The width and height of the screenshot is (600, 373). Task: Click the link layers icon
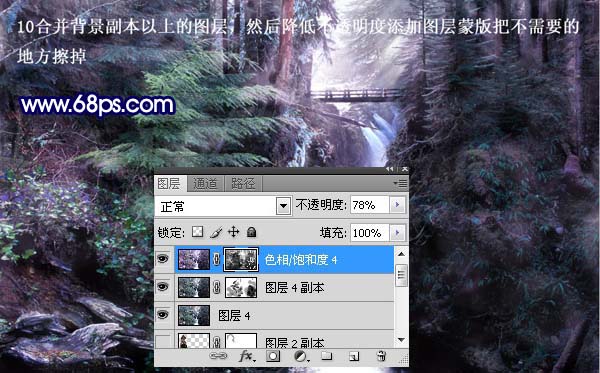(x=218, y=356)
